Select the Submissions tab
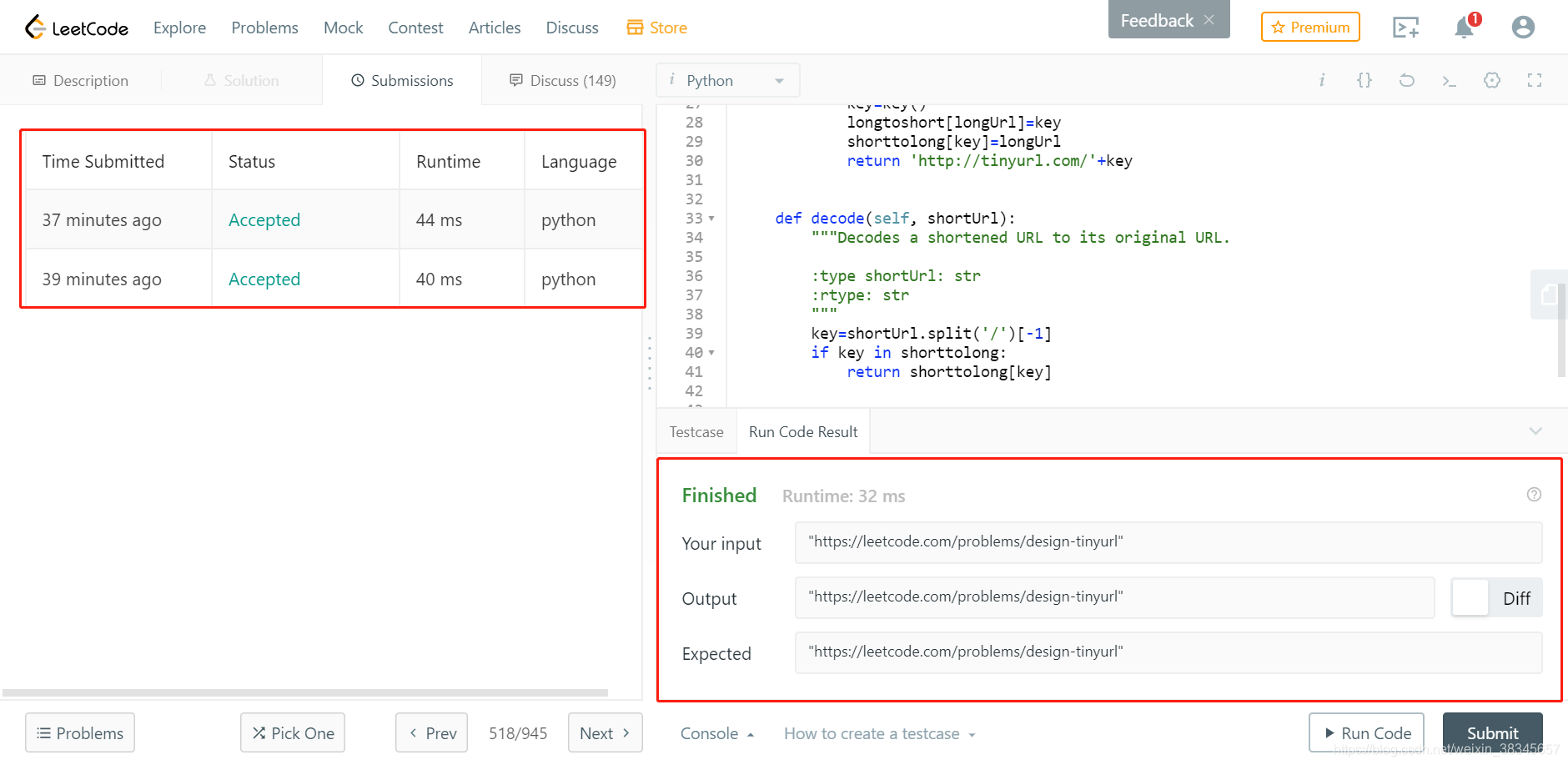1568x765 pixels. (x=402, y=80)
